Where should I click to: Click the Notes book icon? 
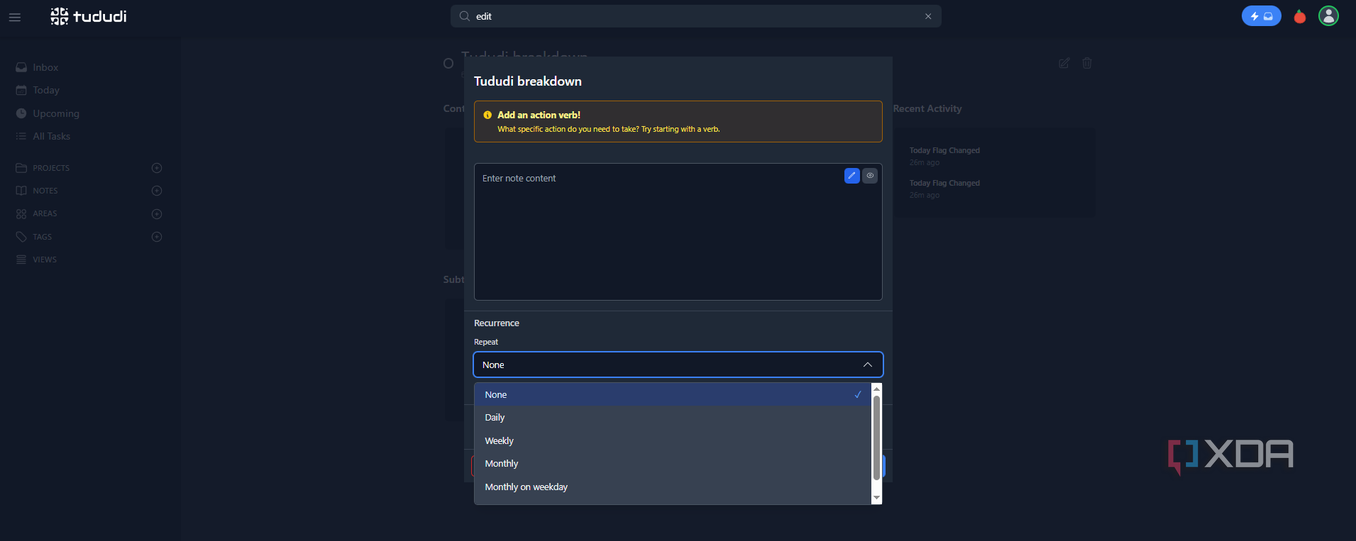(21, 191)
